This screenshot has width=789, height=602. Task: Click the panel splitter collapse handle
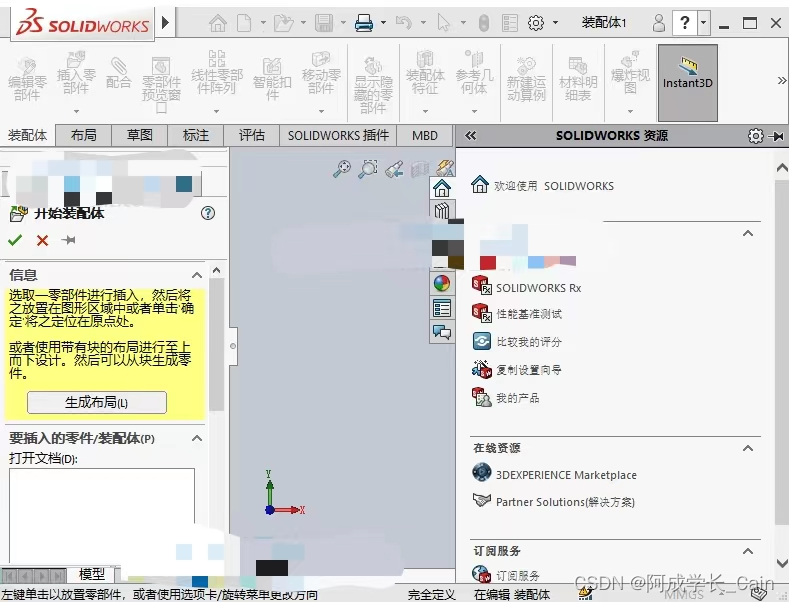(x=232, y=346)
